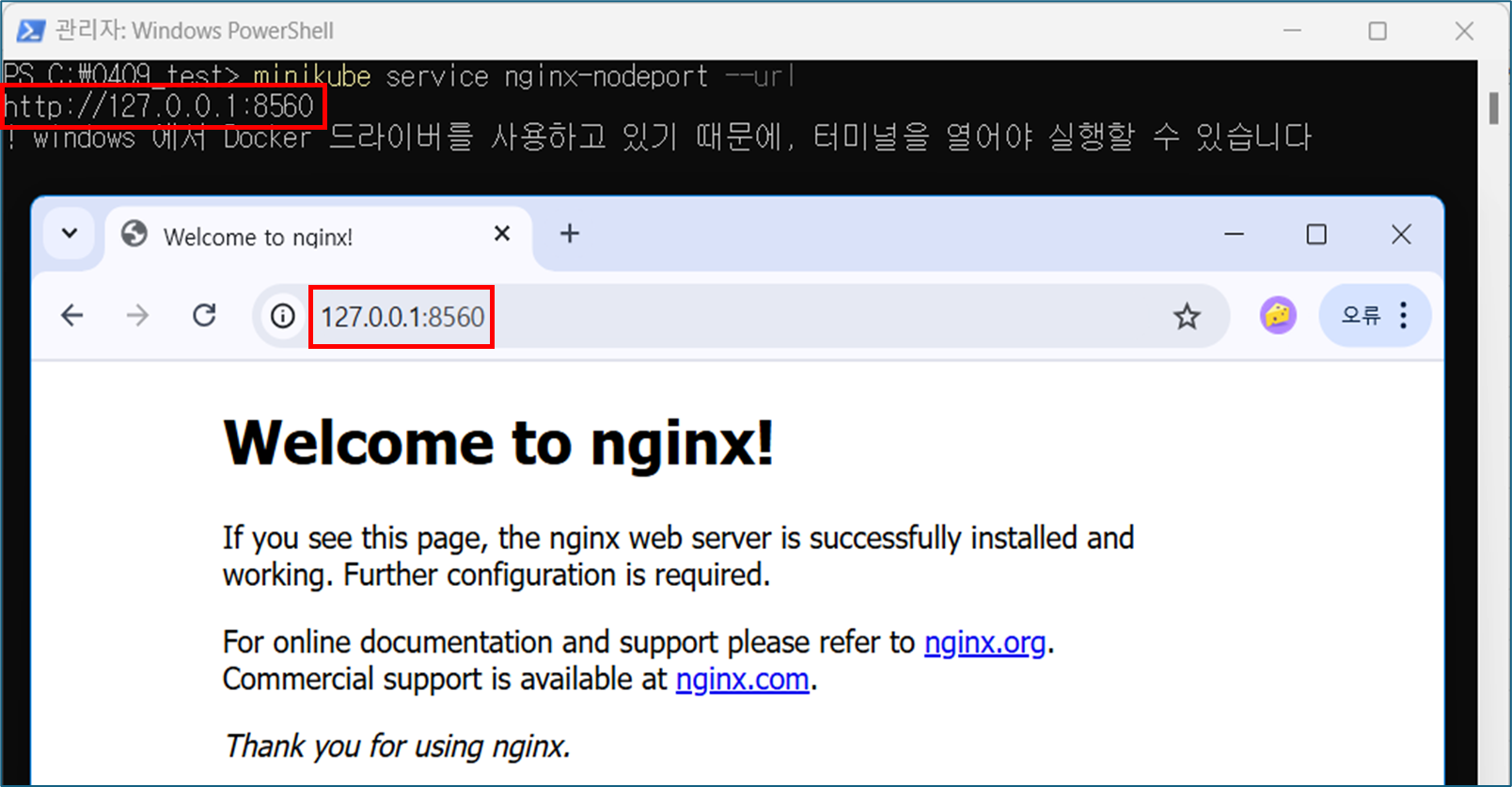Reload the nginx page
The width and height of the screenshot is (1512, 787).
[204, 315]
